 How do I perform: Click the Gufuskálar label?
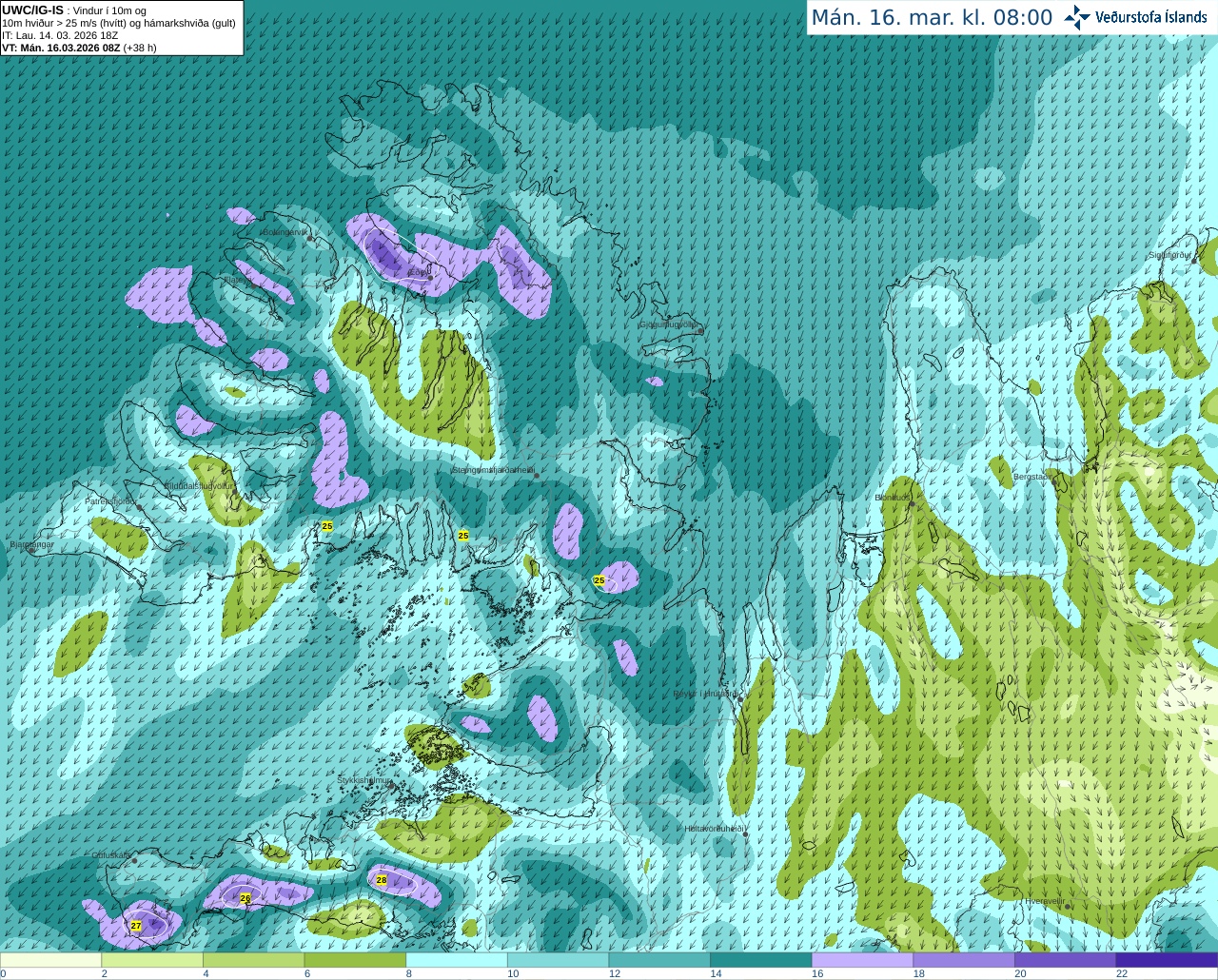[111, 855]
